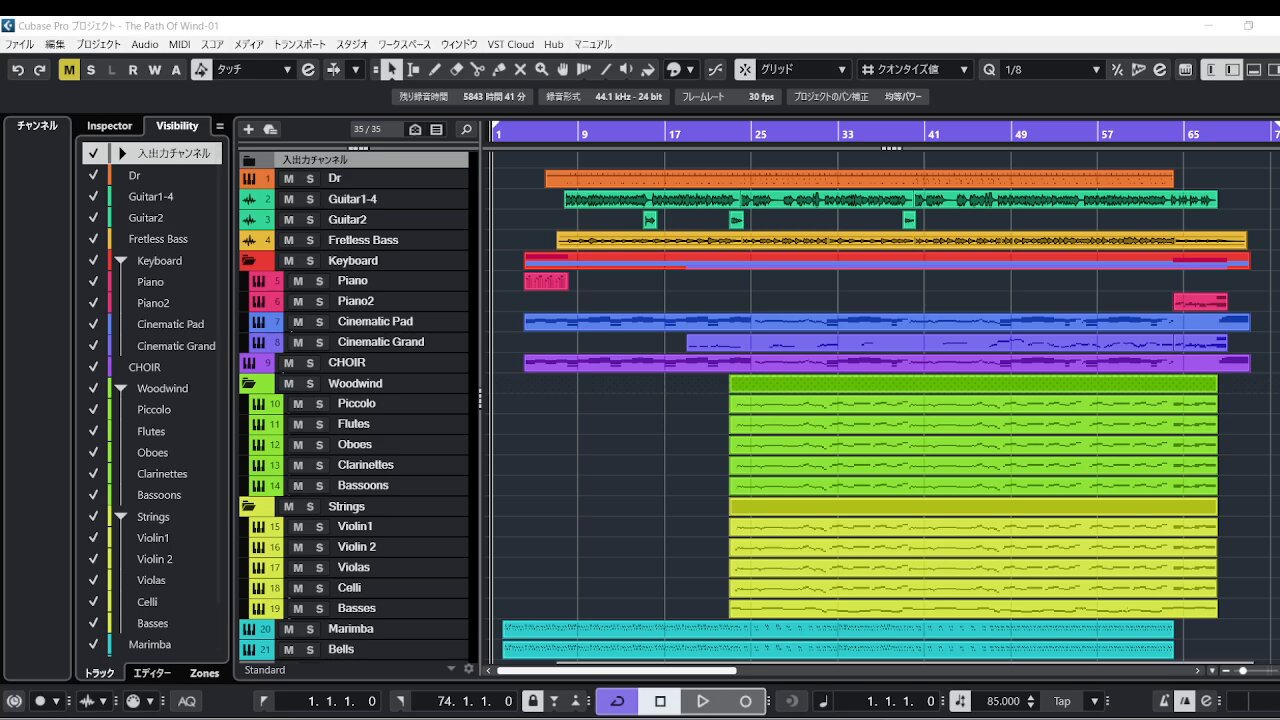Select the Object Selection arrow tool

click(x=391, y=70)
